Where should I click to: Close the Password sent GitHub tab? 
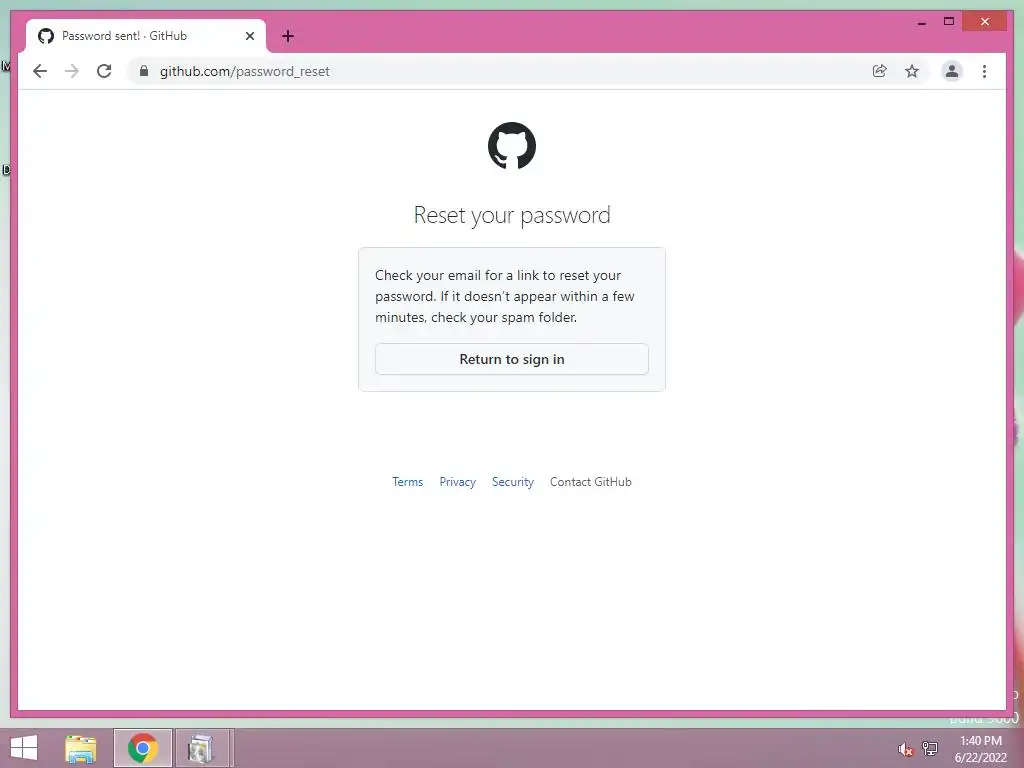[x=250, y=36]
